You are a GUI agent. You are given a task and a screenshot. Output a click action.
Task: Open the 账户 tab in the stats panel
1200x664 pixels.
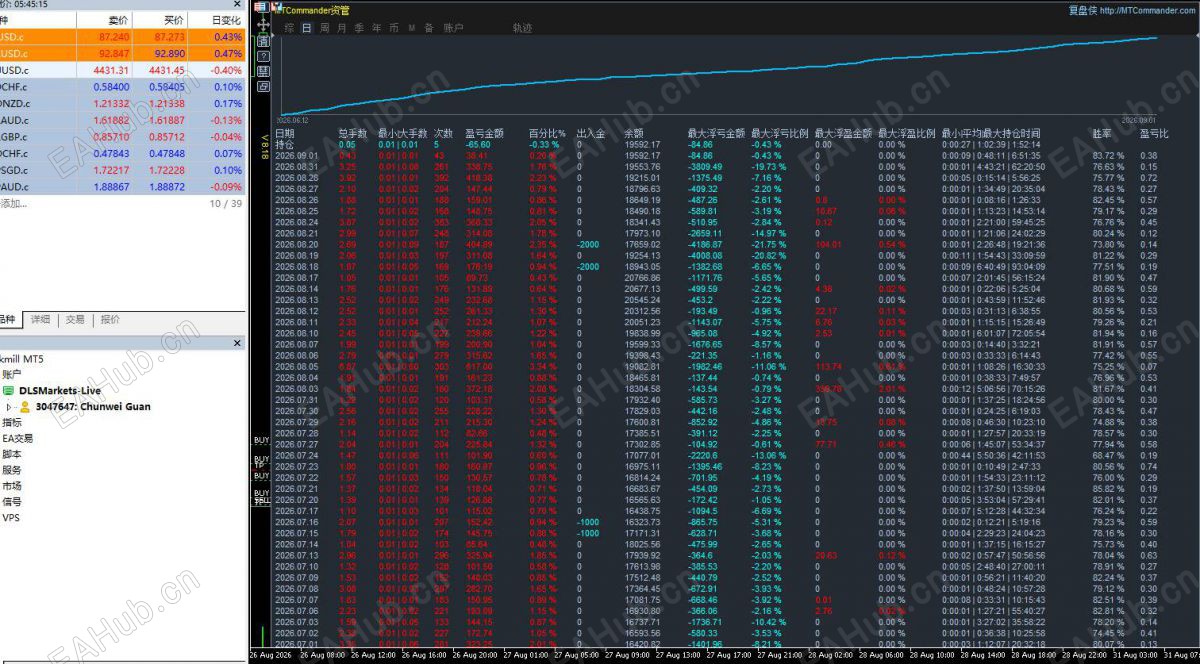click(x=453, y=28)
